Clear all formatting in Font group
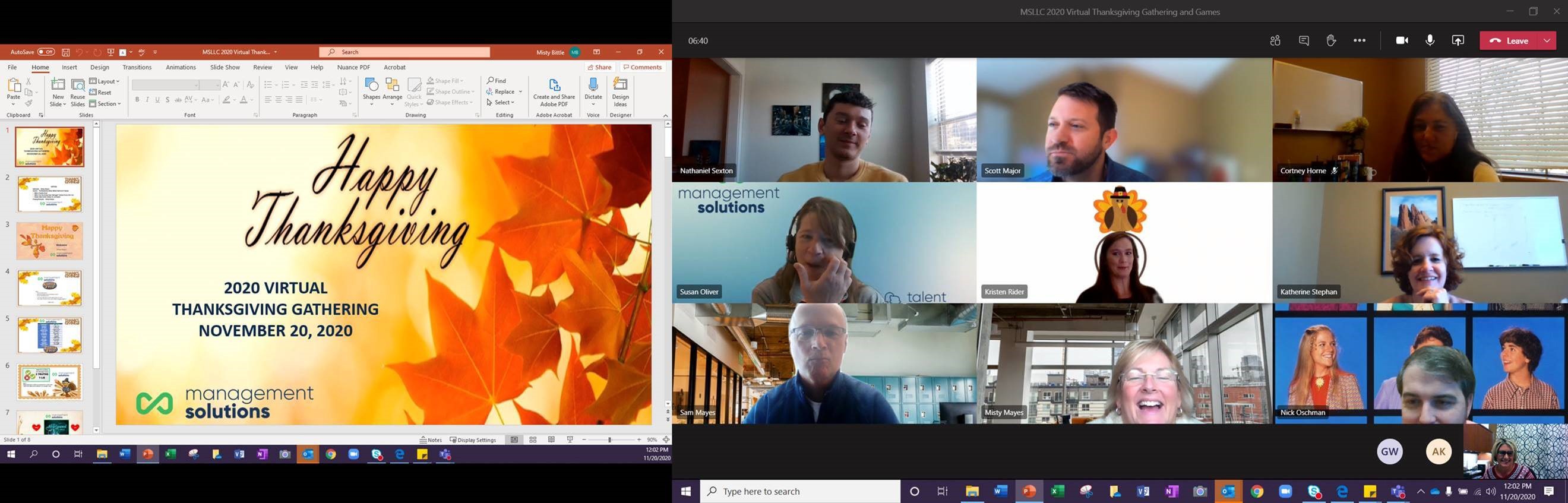Image resolution: width=1568 pixels, height=503 pixels. 250,85
